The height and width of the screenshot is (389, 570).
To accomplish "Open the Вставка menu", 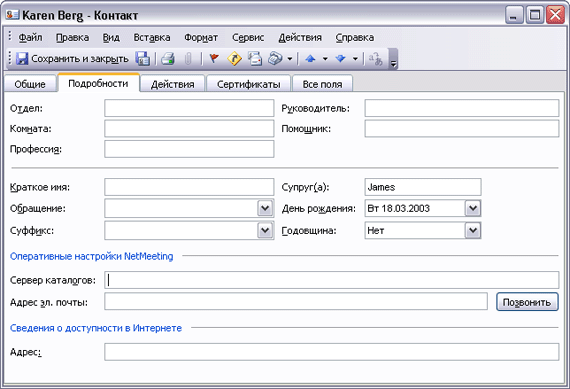I will pyautogui.click(x=152, y=37).
